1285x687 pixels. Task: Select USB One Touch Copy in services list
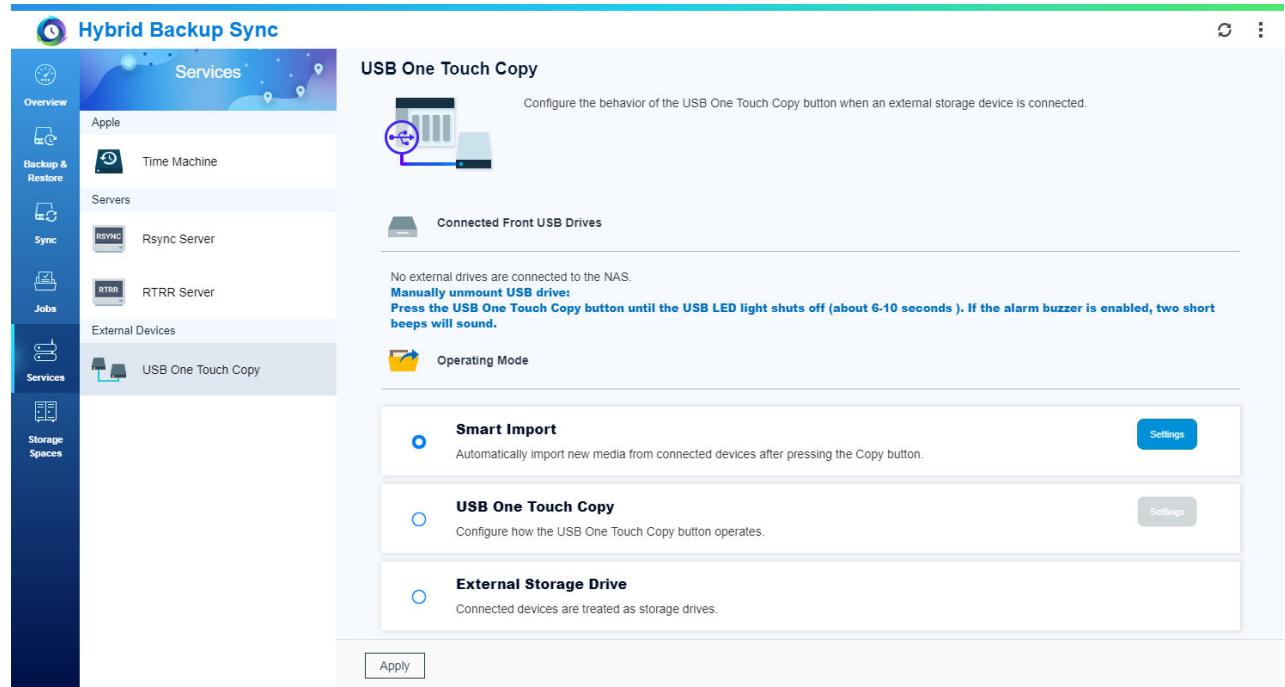point(207,369)
